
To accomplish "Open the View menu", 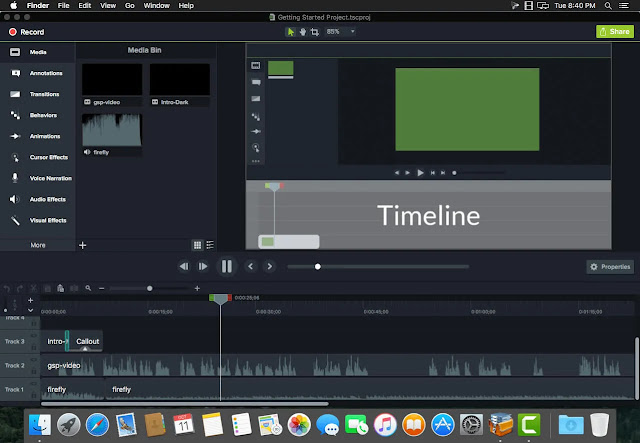I will 108,5.
